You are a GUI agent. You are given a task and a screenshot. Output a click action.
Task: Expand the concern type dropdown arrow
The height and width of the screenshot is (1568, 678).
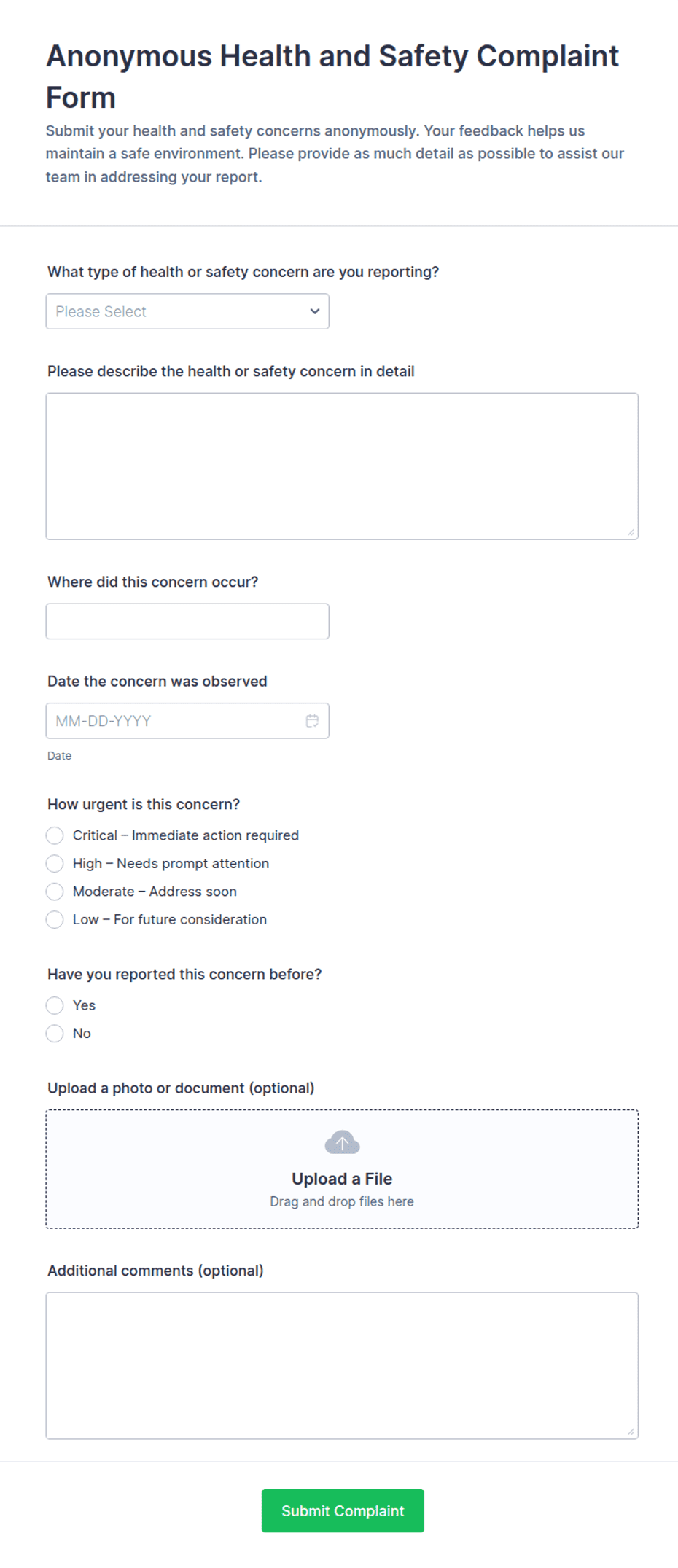315,311
